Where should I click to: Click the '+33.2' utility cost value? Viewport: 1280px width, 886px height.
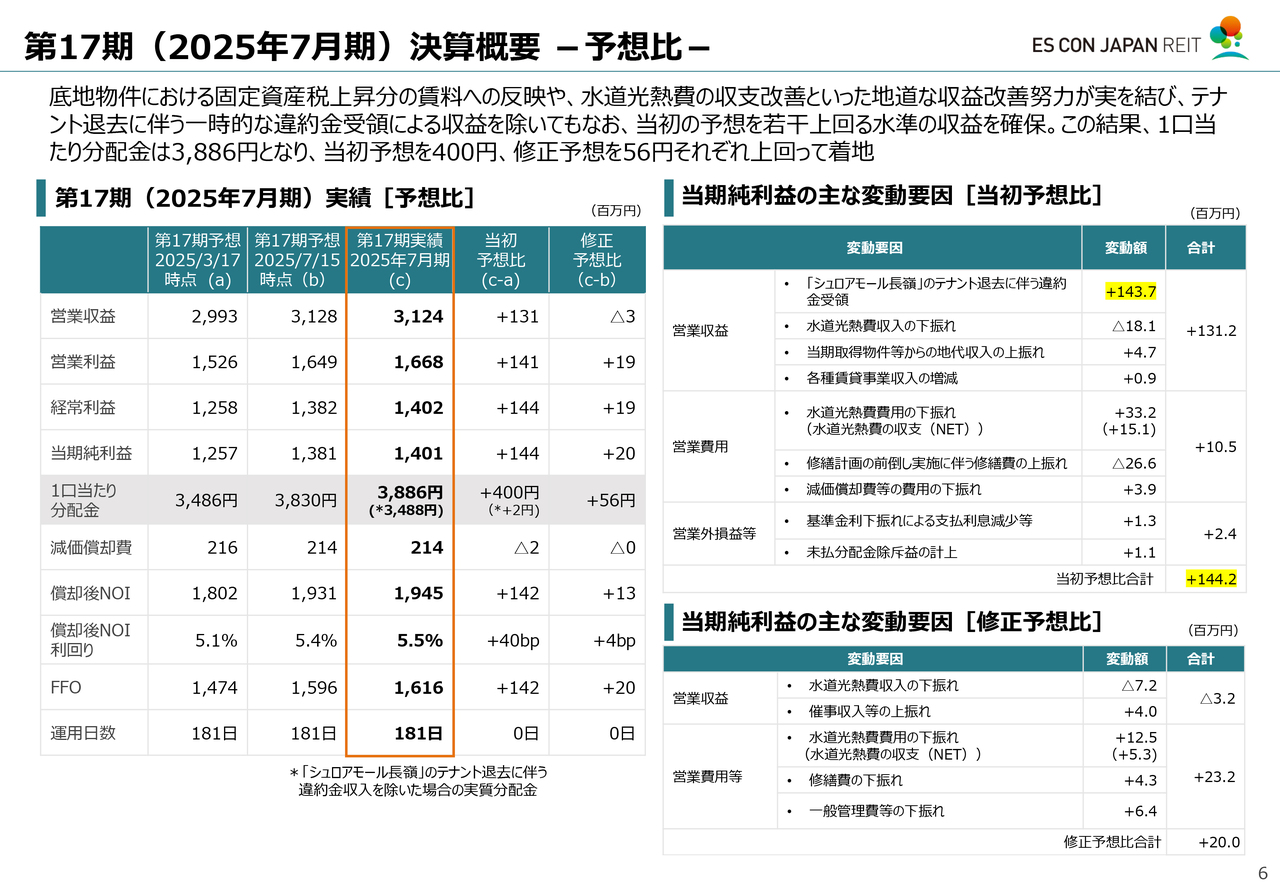coord(1135,412)
